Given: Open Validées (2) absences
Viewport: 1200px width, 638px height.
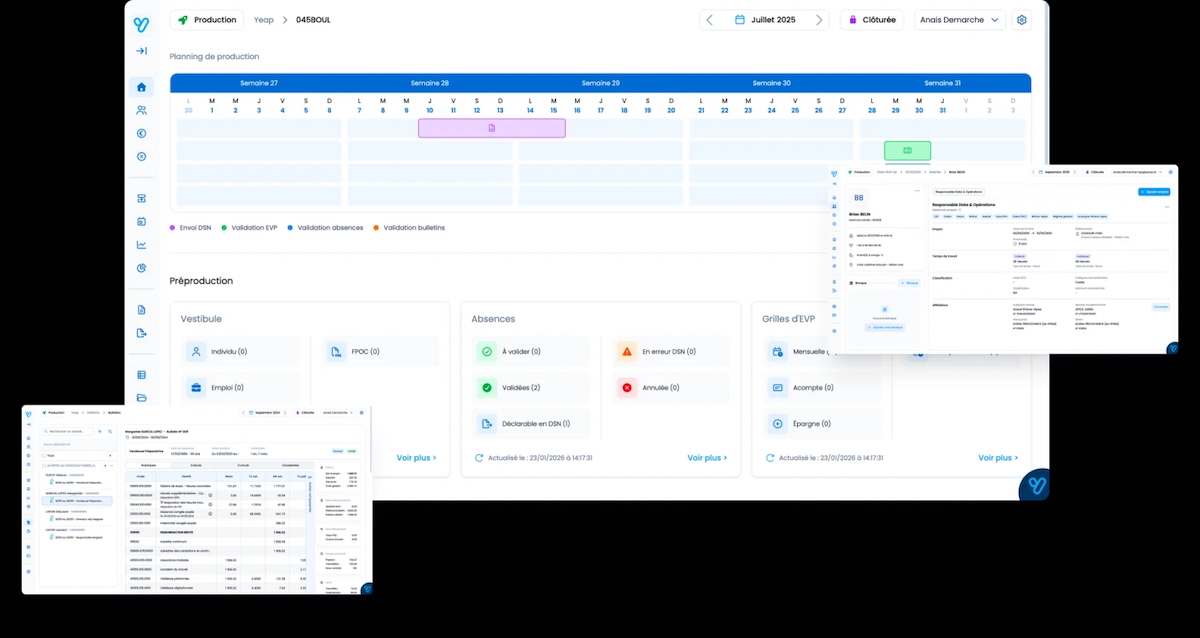Looking at the screenshot, I should (x=531, y=387).
